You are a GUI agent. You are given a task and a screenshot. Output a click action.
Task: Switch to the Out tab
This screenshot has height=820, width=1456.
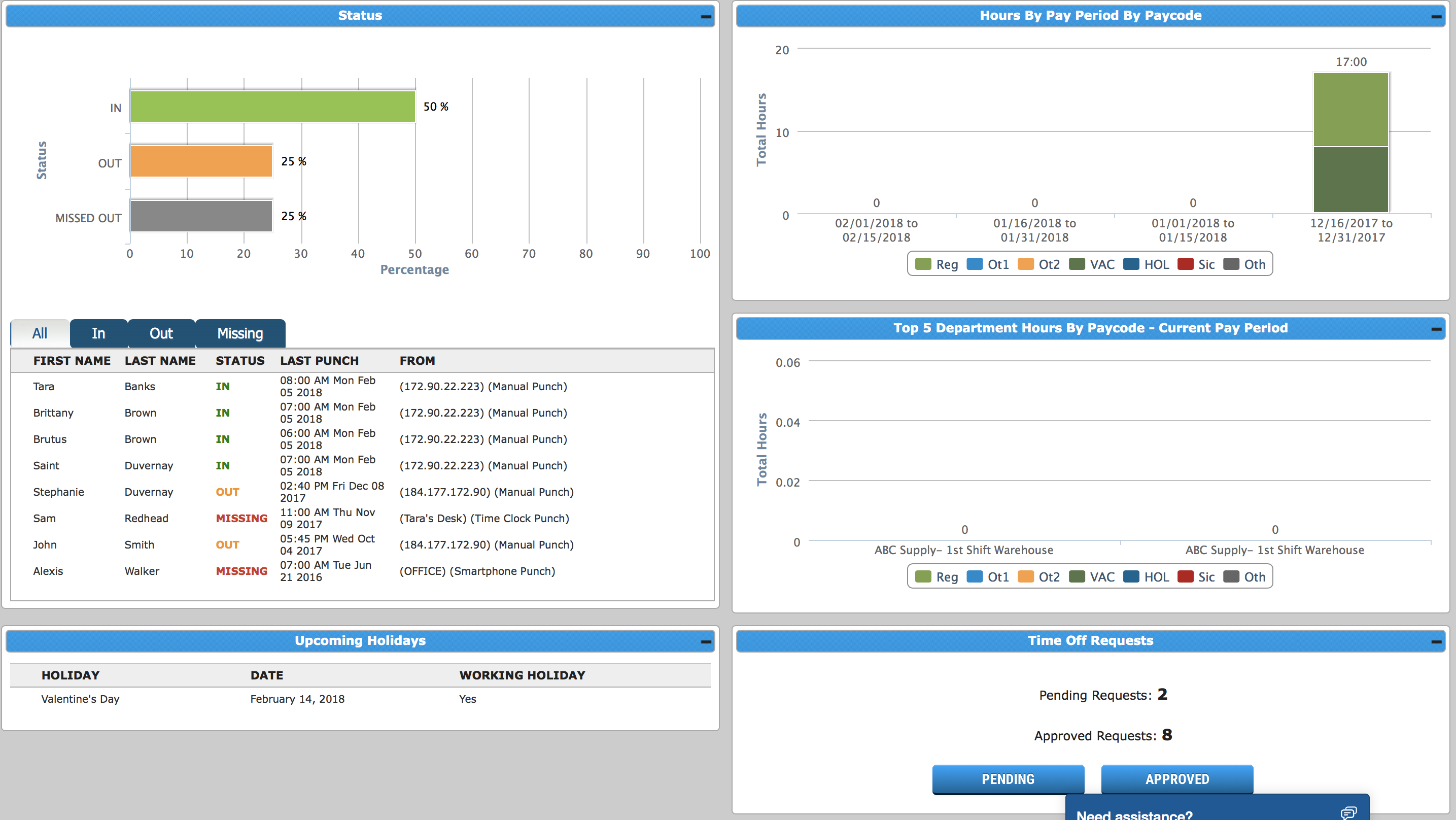(x=161, y=334)
